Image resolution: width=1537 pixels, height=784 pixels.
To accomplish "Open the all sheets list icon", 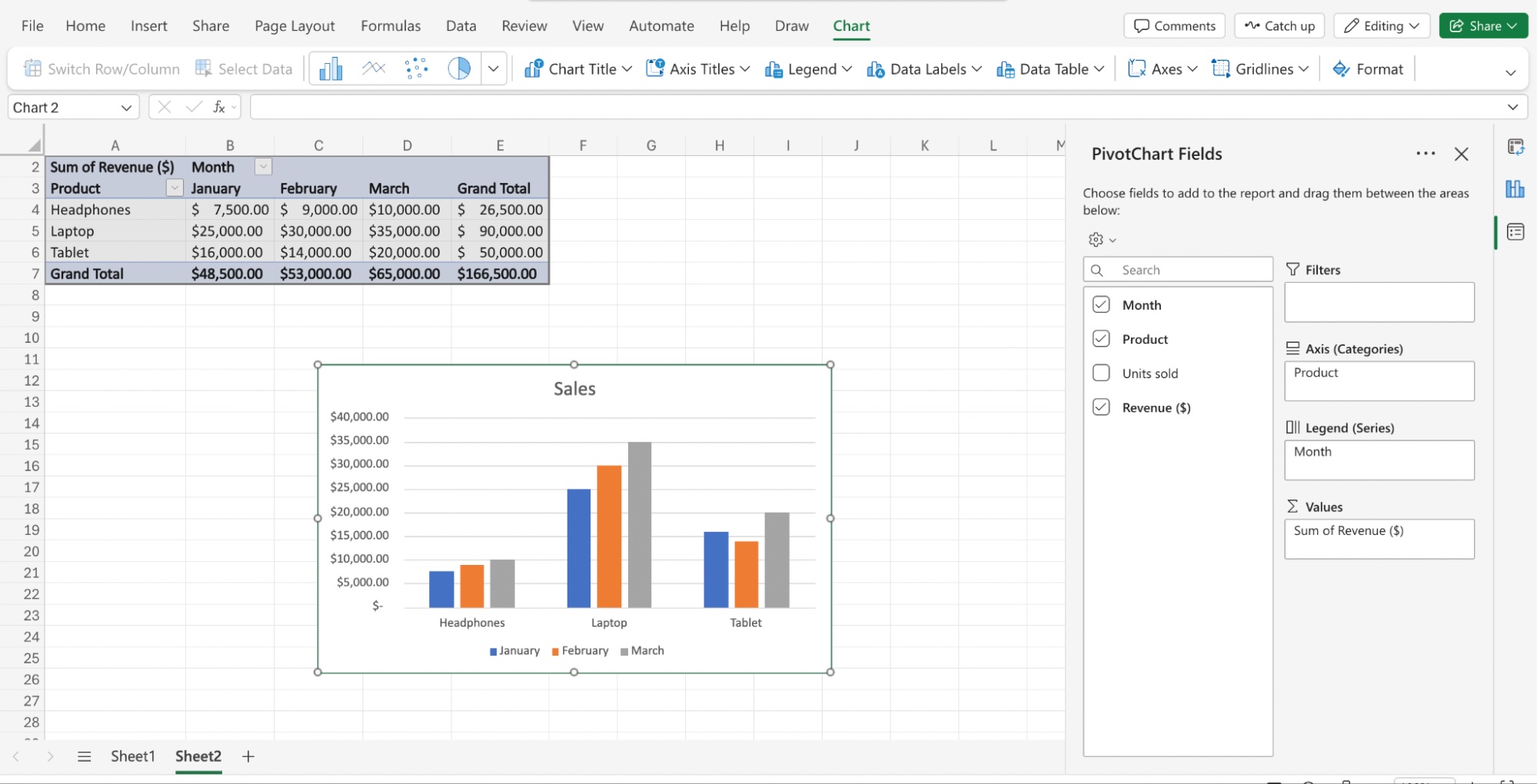I will coord(85,756).
